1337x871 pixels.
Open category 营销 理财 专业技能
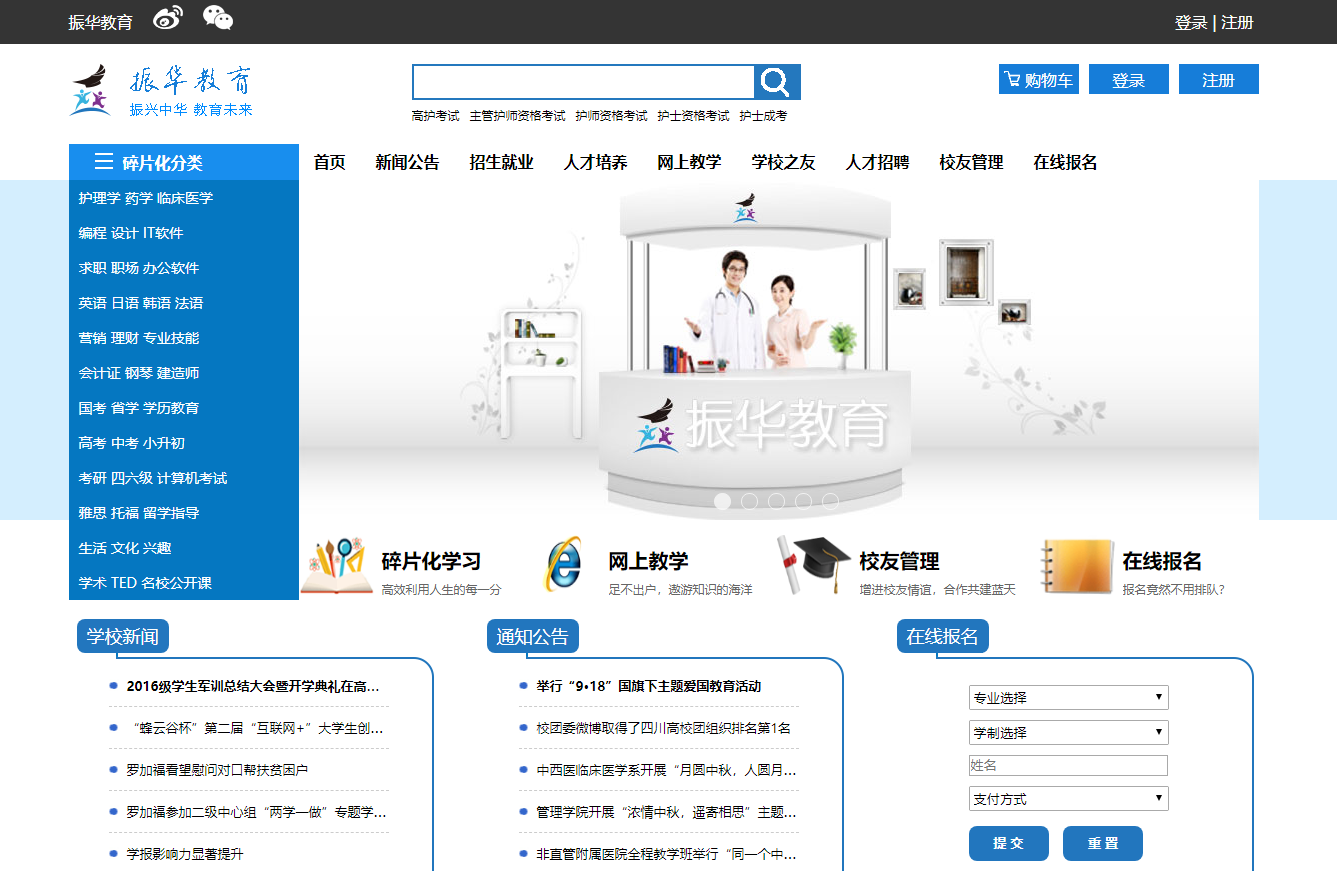[x=184, y=338]
